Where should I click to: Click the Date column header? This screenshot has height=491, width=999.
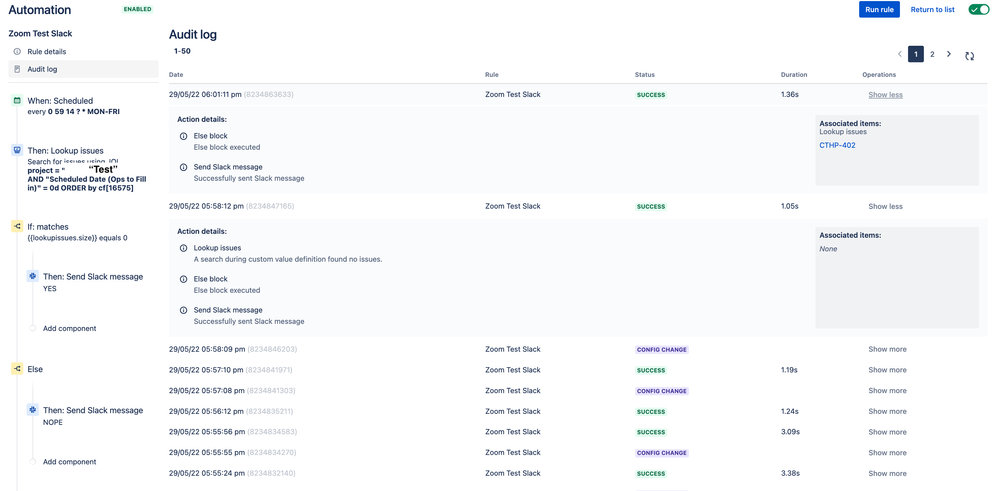[x=176, y=75]
